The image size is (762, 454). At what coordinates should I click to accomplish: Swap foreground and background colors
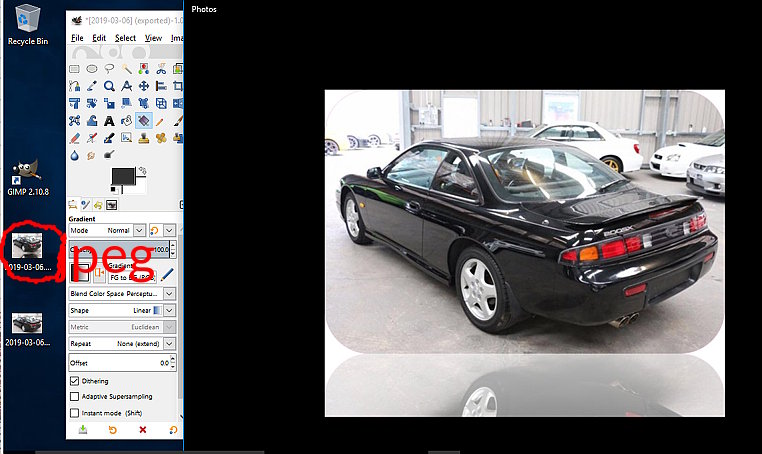142,171
